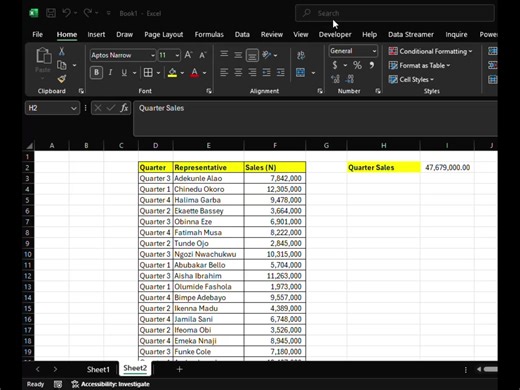Apply Comma Style
The width and height of the screenshot is (520, 390).
tap(371, 65)
